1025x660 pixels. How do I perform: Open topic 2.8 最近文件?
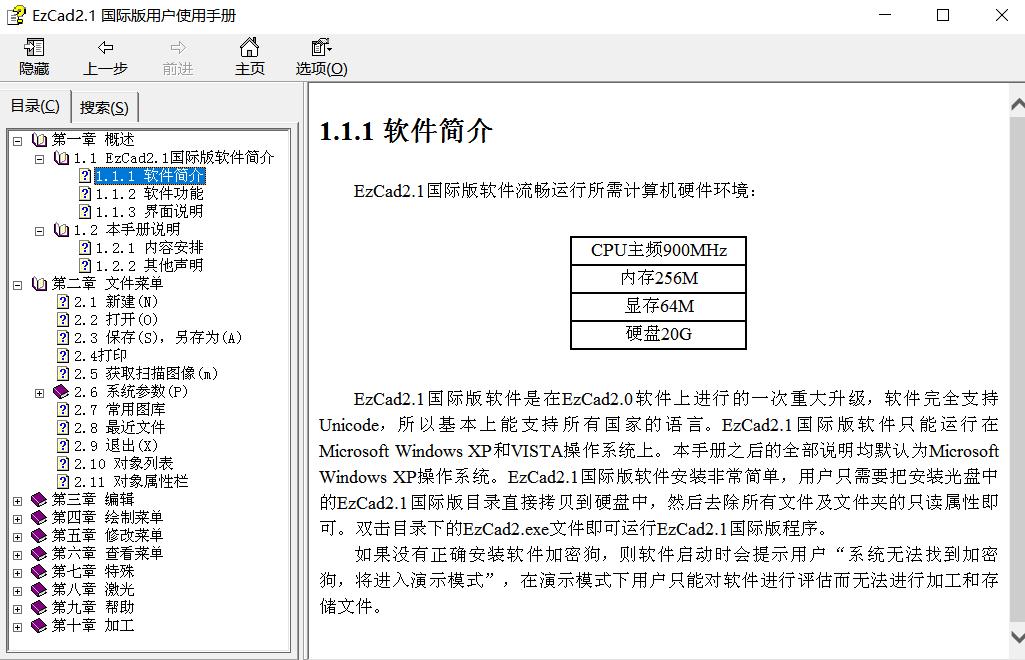[x=119, y=427]
